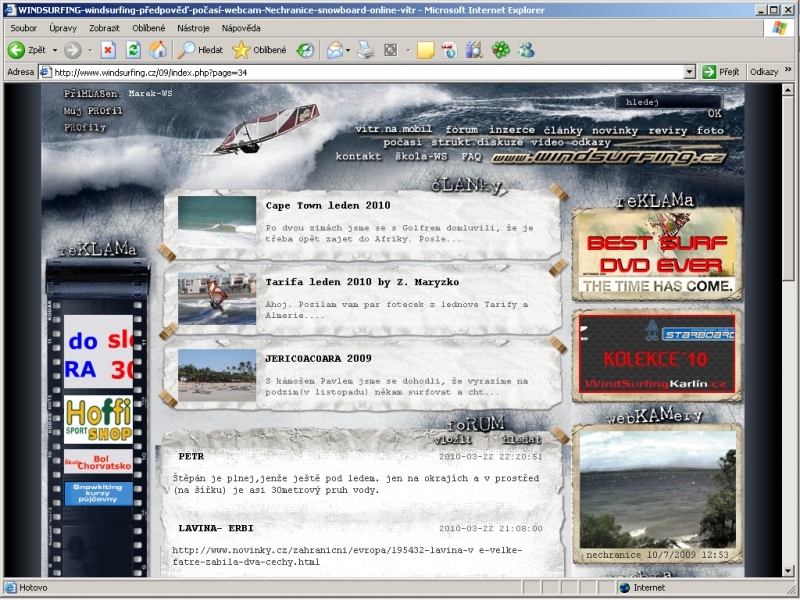Click the Nechranice webcam image
Viewport: 800px width, 600px height.
(657, 487)
